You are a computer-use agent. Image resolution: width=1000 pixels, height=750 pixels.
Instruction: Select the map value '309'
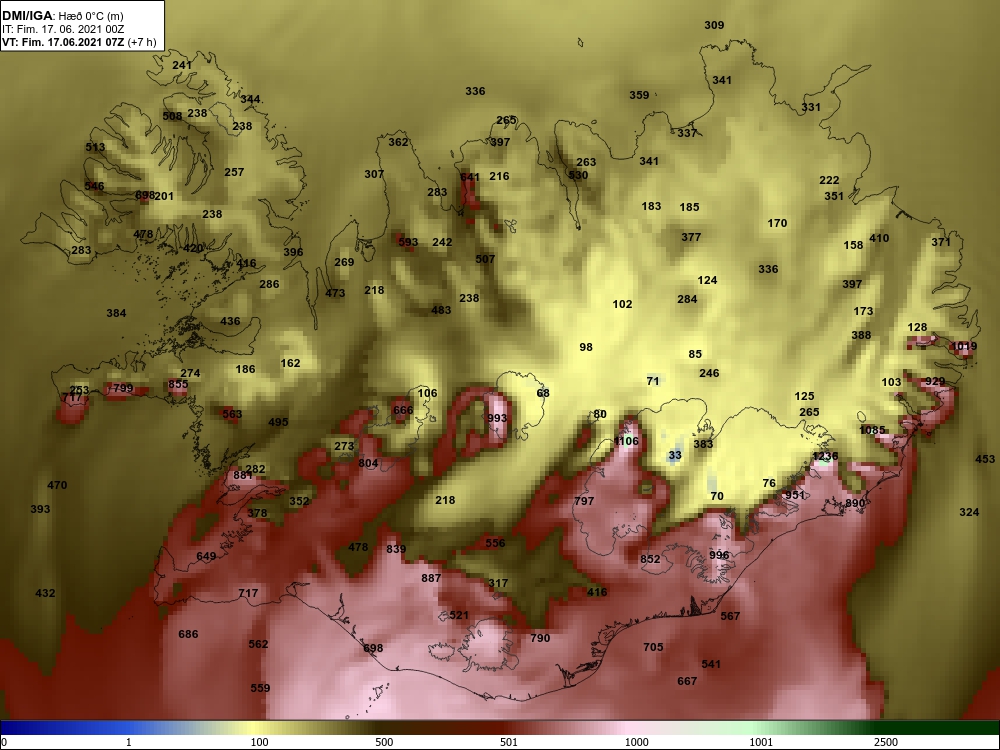pyautogui.click(x=714, y=25)
